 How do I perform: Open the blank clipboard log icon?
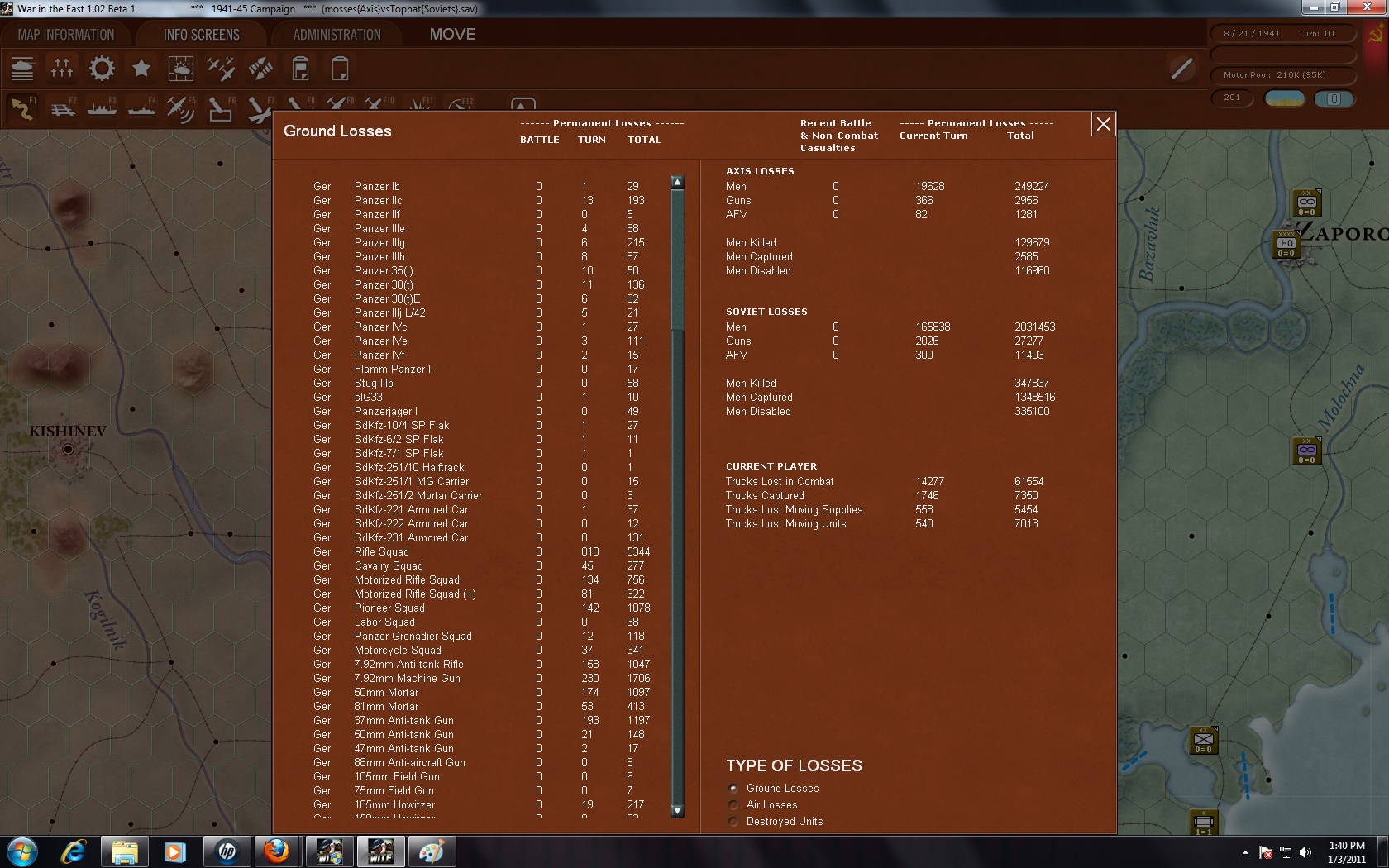coord(340,69)
